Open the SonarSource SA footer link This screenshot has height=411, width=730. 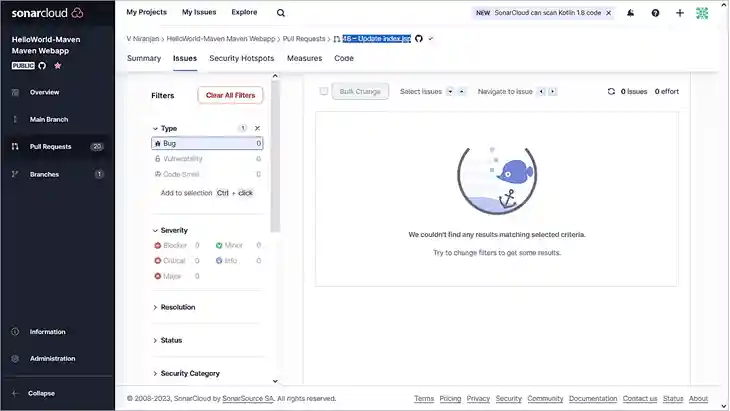248,399
